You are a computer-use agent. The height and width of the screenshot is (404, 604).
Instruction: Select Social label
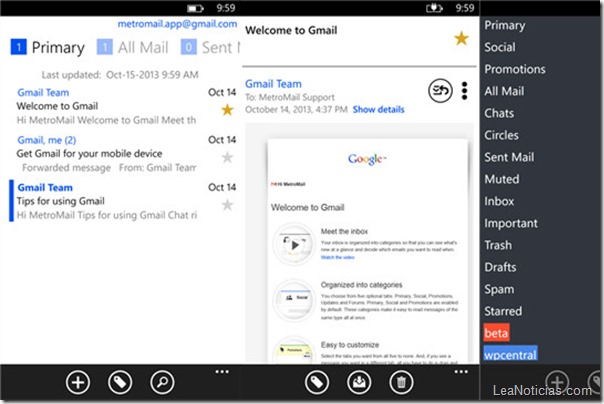500,47
